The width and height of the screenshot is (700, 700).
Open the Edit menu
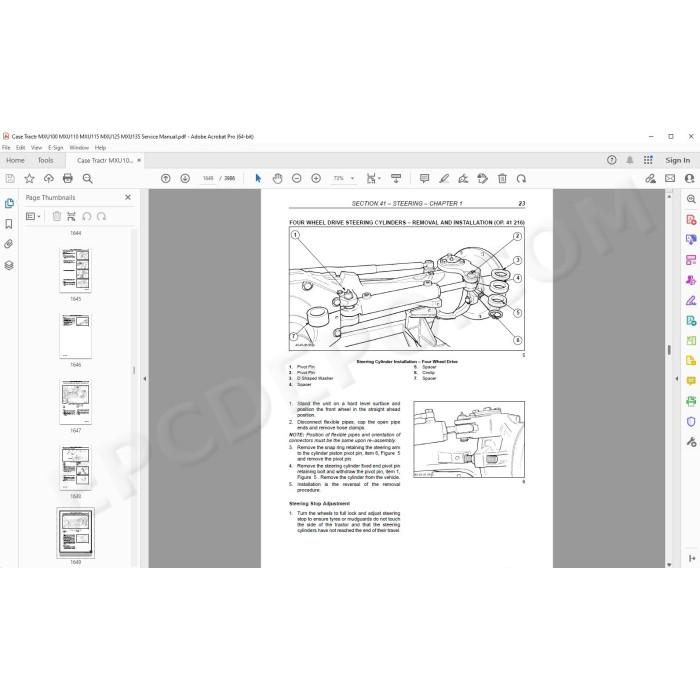[x=21, y=148]
